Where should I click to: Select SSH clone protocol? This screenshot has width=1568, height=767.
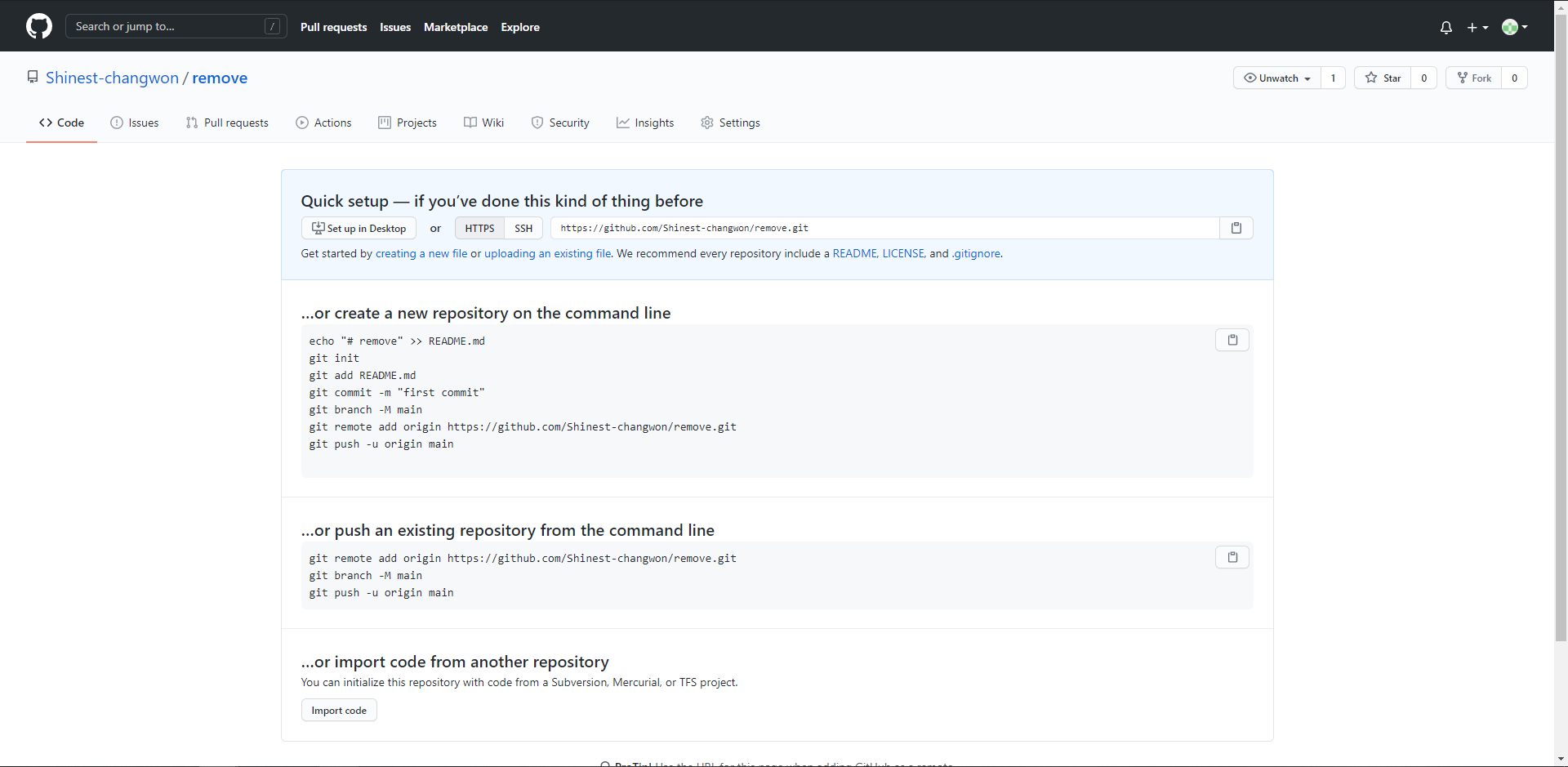(523, 228)
